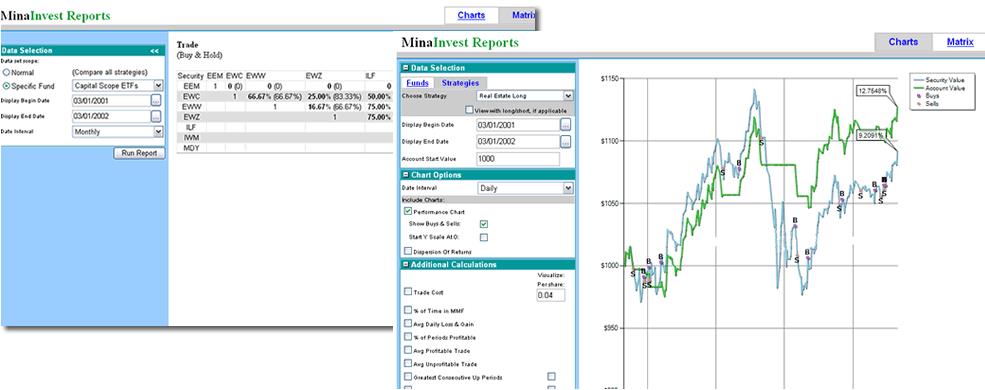Open the Monthly date interval dropdown

tap(158, 132)
